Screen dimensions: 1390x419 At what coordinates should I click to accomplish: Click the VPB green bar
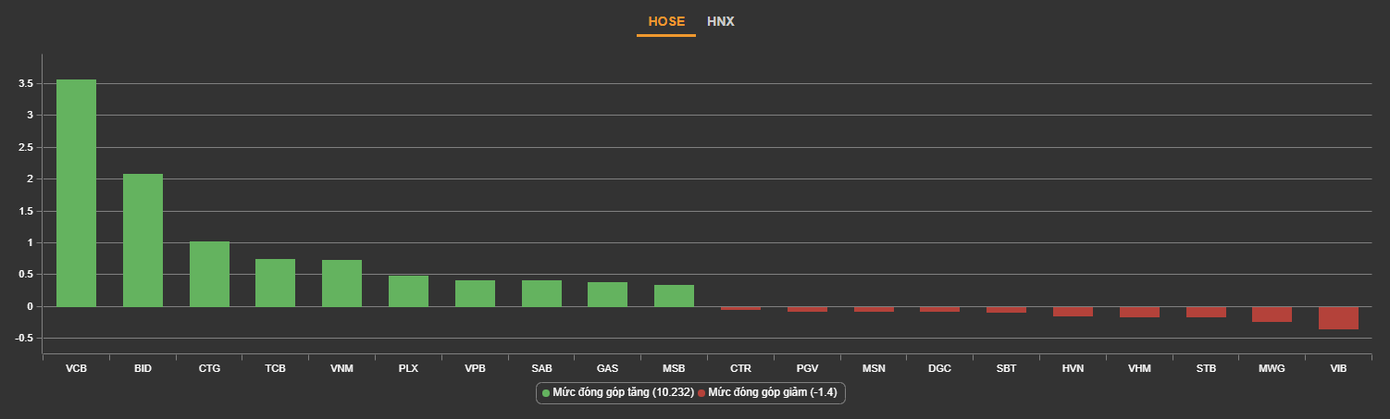[x=475, y=293]
